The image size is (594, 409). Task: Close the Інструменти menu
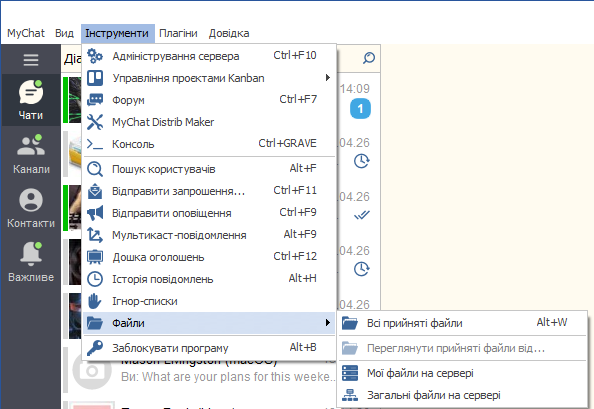tap(117, 33)
